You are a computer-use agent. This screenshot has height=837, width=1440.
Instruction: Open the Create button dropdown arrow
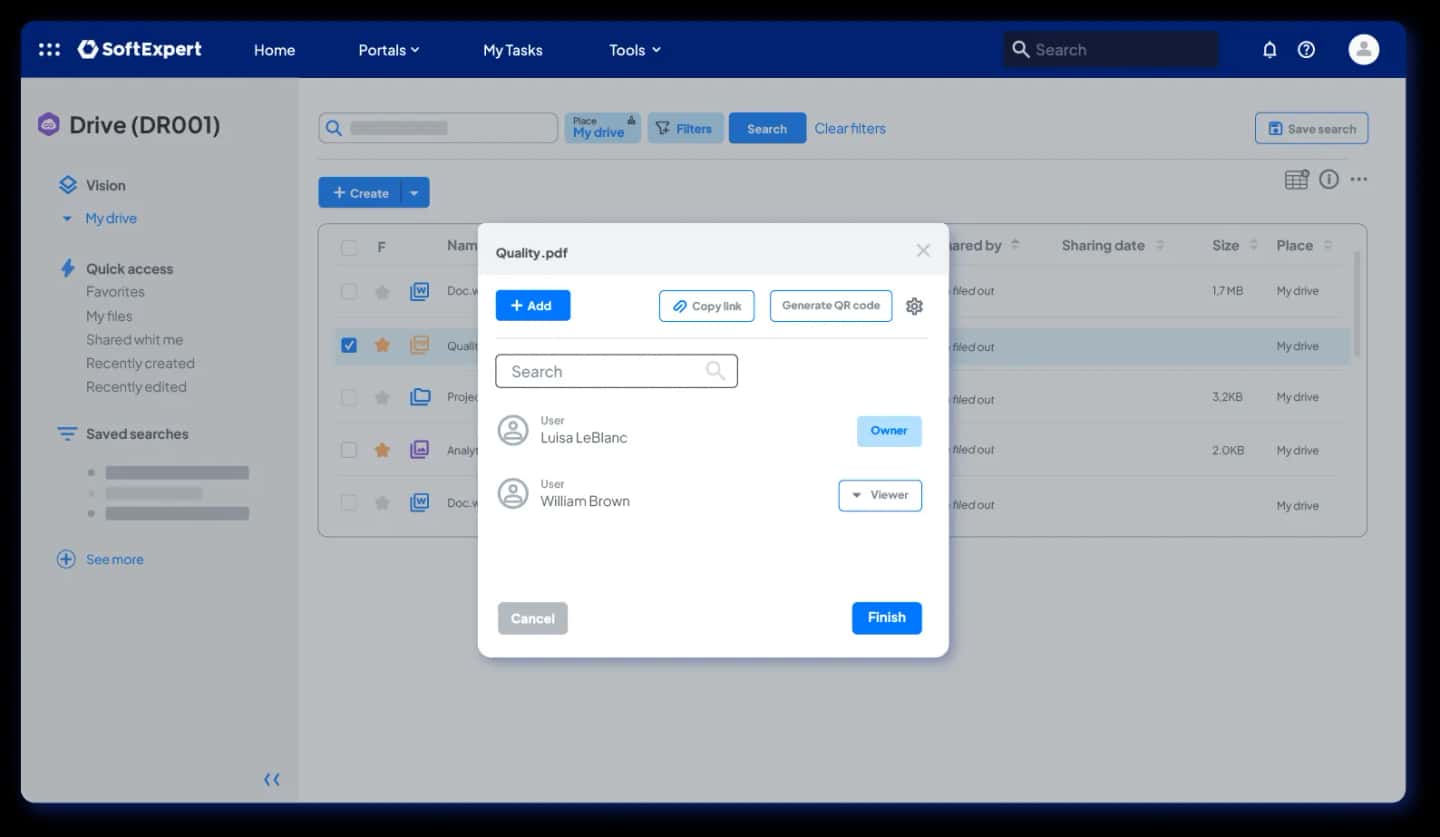(x=414, y=193)
